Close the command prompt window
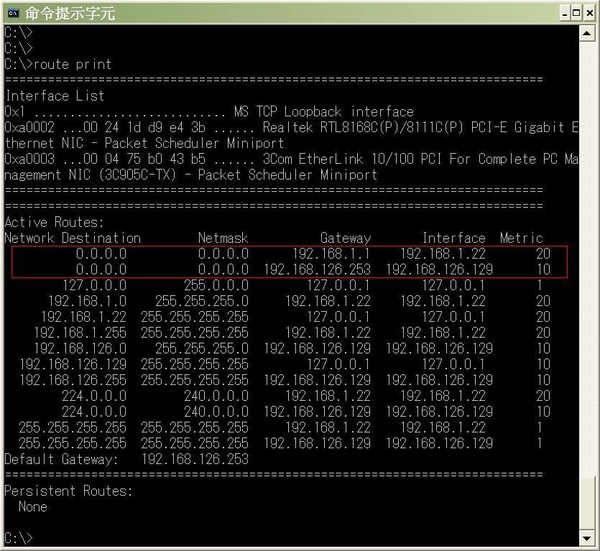The image size is (600, 551). [590, 13]
